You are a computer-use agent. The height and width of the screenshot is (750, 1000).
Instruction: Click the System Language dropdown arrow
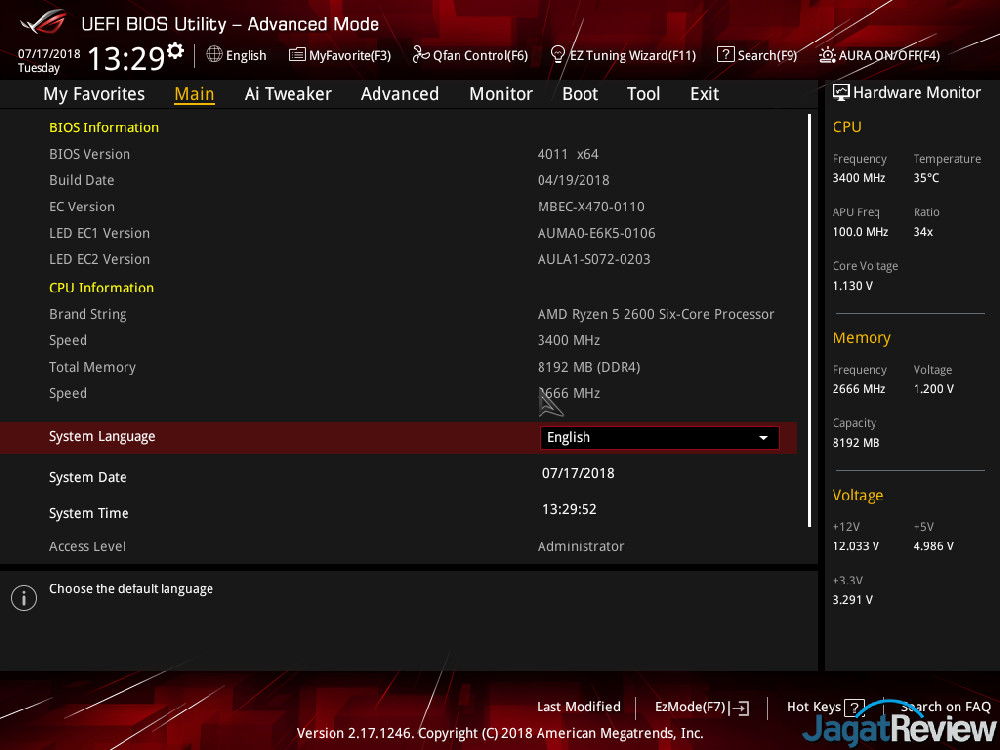(x=764, y=438)
